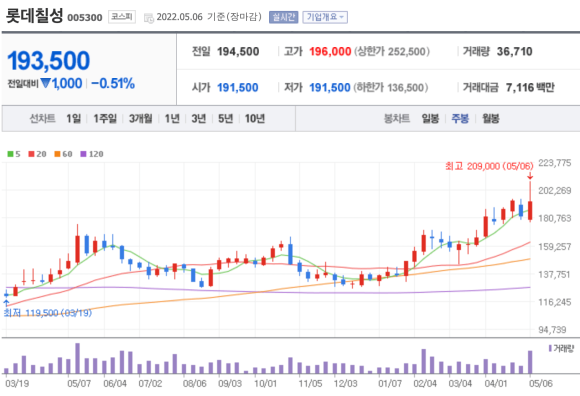Click the 09/03 date axis label
Image resolution: width=580 pixels, height=396 pixels.
tap(230, 383)
